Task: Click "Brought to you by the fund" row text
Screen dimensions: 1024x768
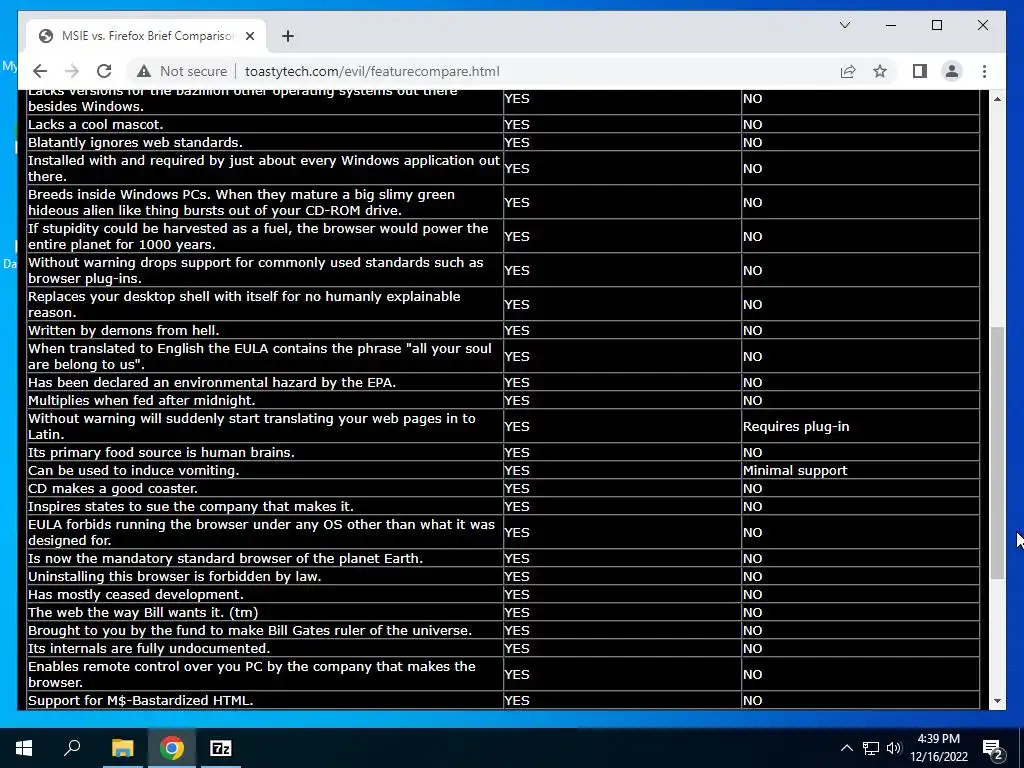Action: 250,630
